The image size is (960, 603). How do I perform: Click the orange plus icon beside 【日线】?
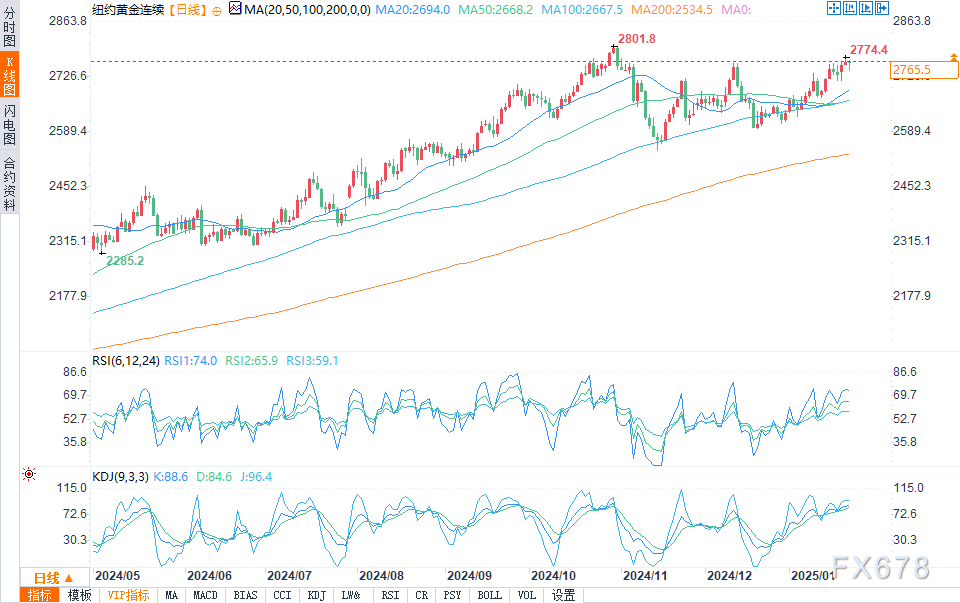pyautogui.click(x=218, y=9)
